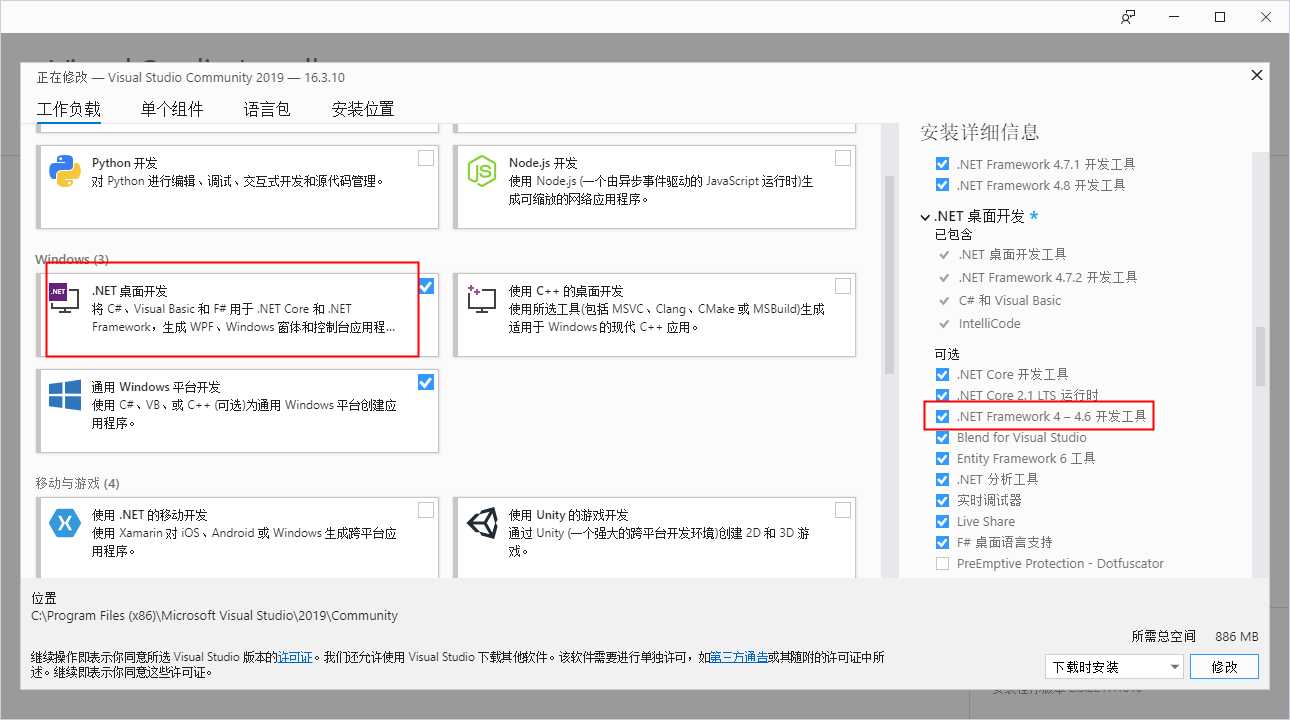Viewport: 1290px width, 720px height.
Task: Click the IntelliCode included component
Action: pos(989,323)
